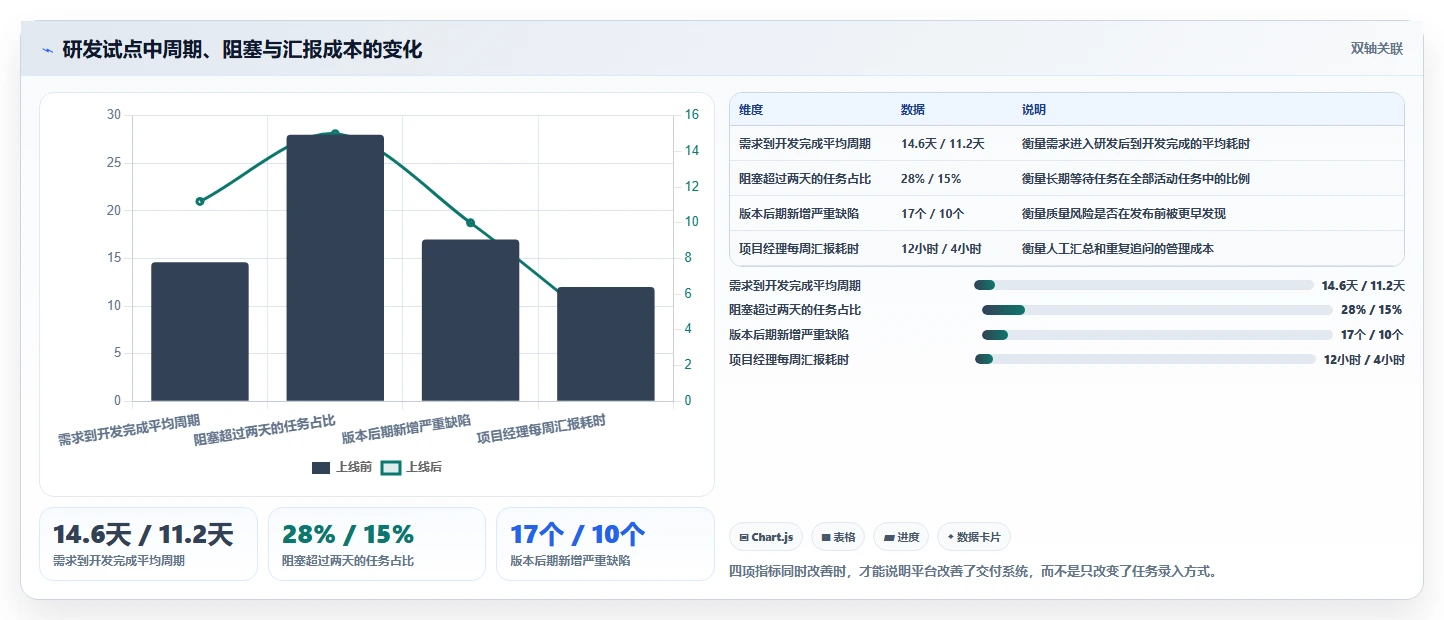Image resolution: width=1444 pixels, height=620 pixels.
Task: Click the 维度 column header
Action: tap(750, 109)
